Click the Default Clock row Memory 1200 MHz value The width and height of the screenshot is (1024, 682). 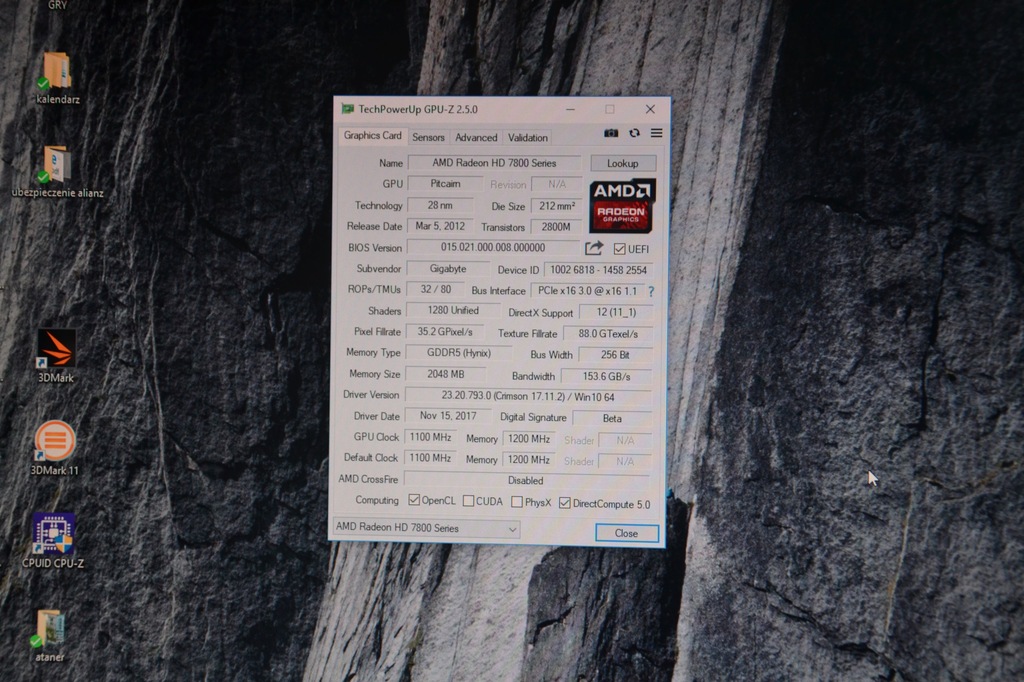coord(528,460)
